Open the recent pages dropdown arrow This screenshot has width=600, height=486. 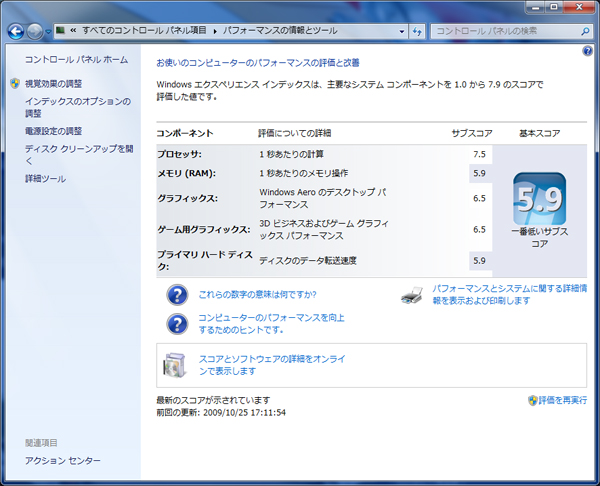point(48,32)
